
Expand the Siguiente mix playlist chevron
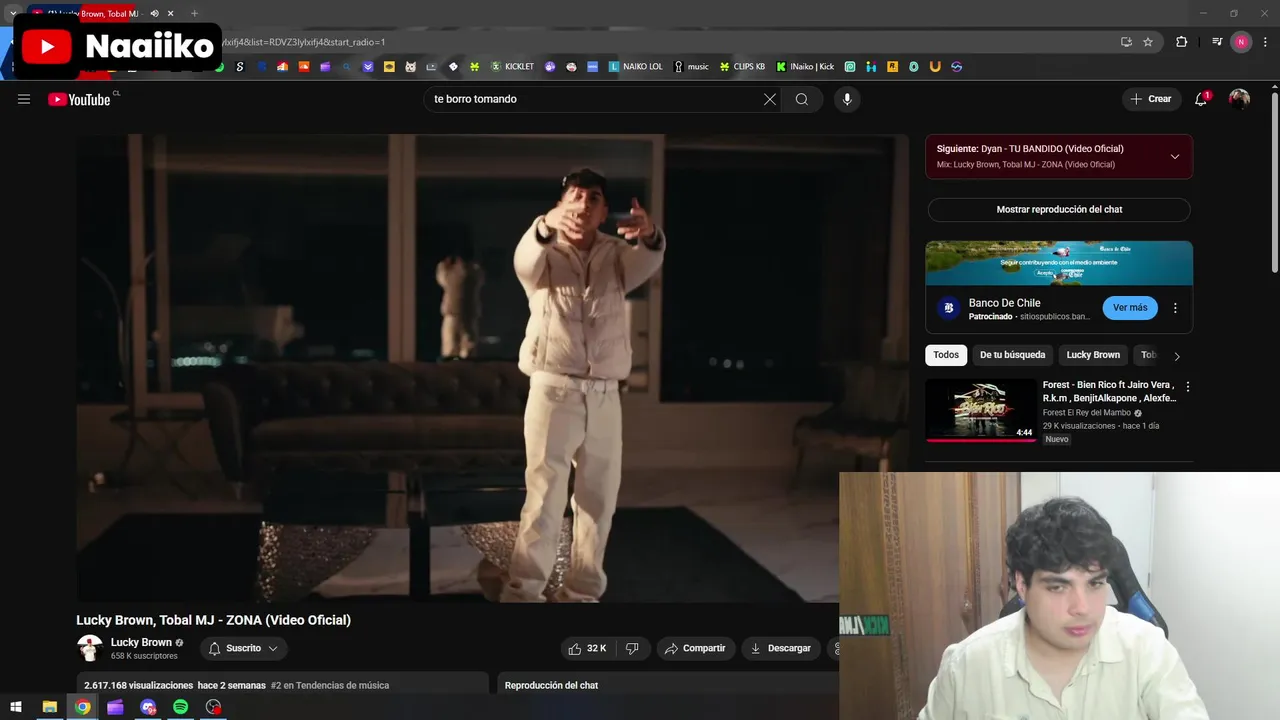click(x=1175, y=156)
